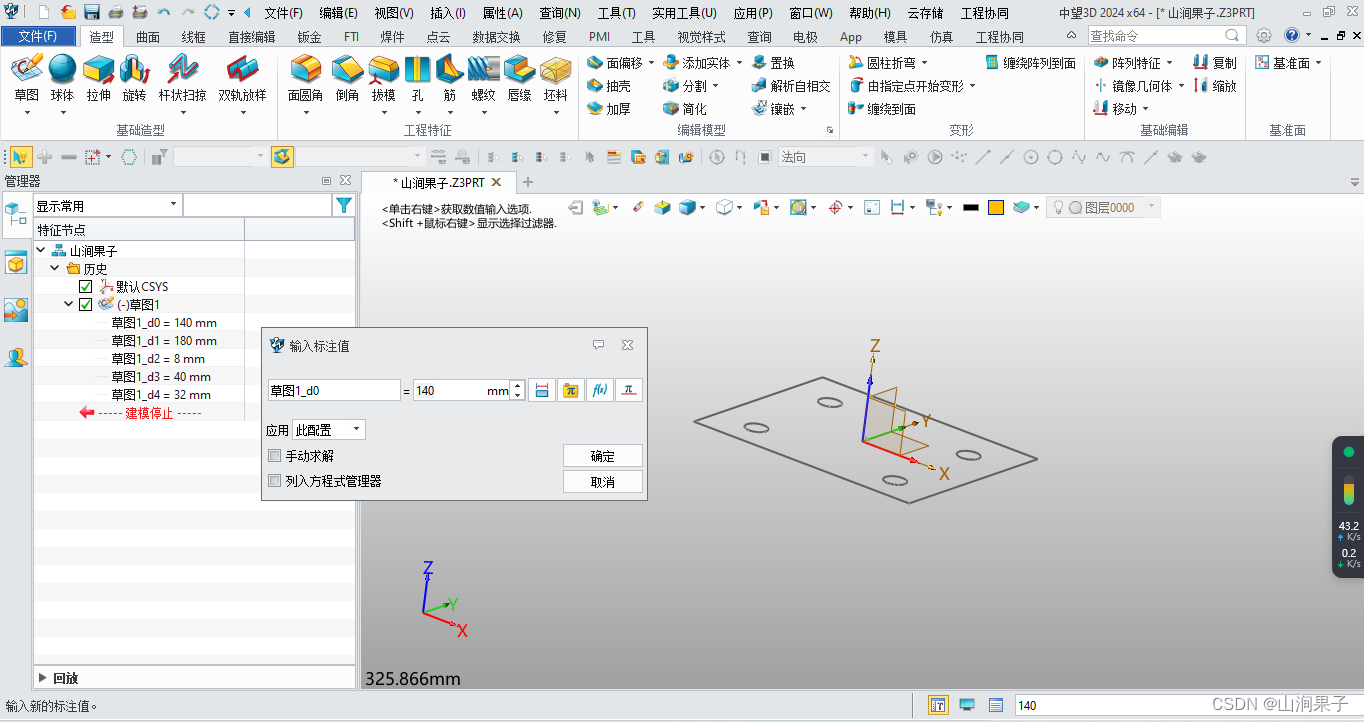The width and height of the screenshot is (1364, 722).
Task: Select the 山涧果子.Z3PRT document tab
Action: pyautogui.click(x=438, y=183)
